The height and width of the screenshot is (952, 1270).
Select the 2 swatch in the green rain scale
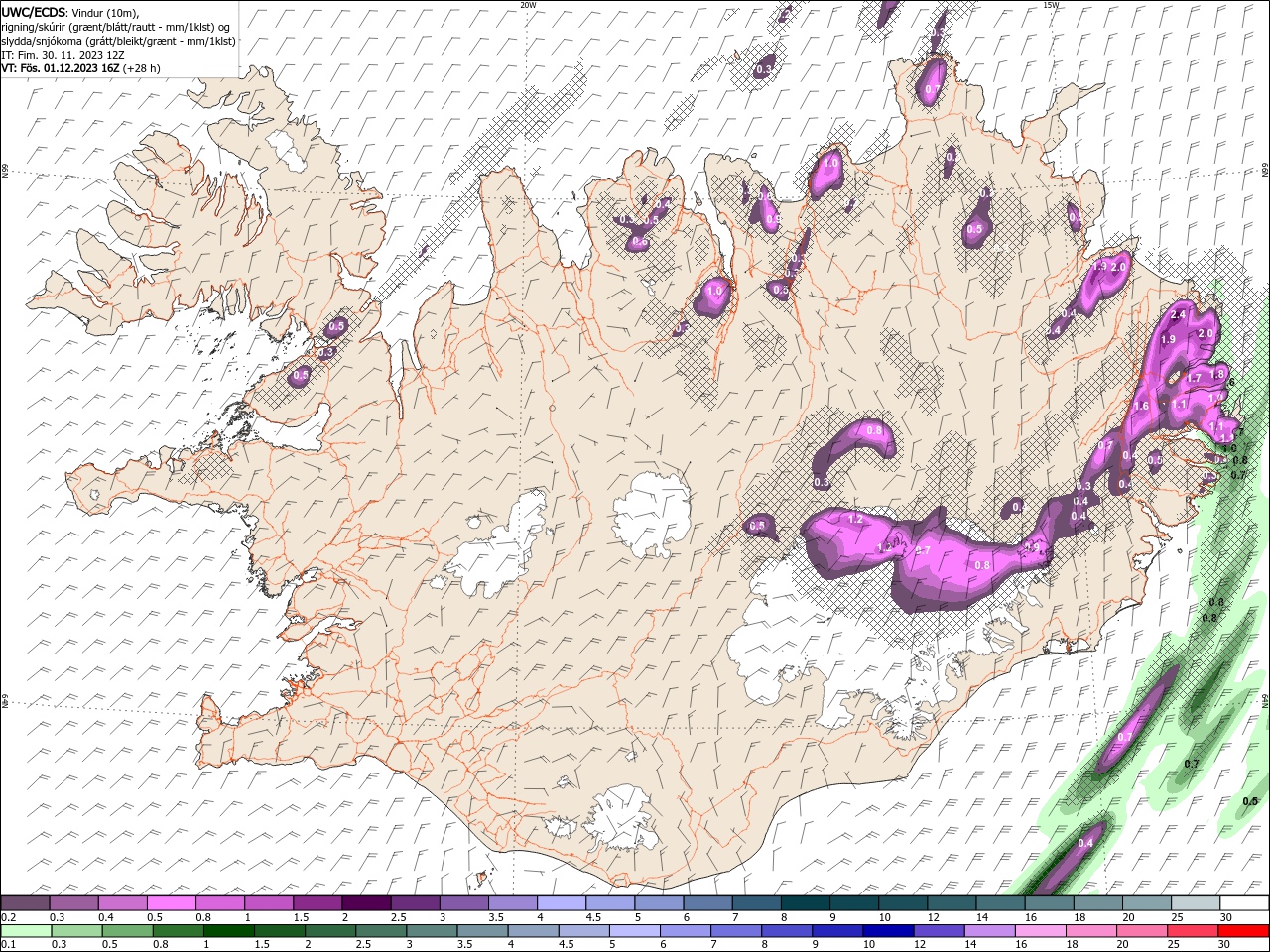(x=329, y=931)
